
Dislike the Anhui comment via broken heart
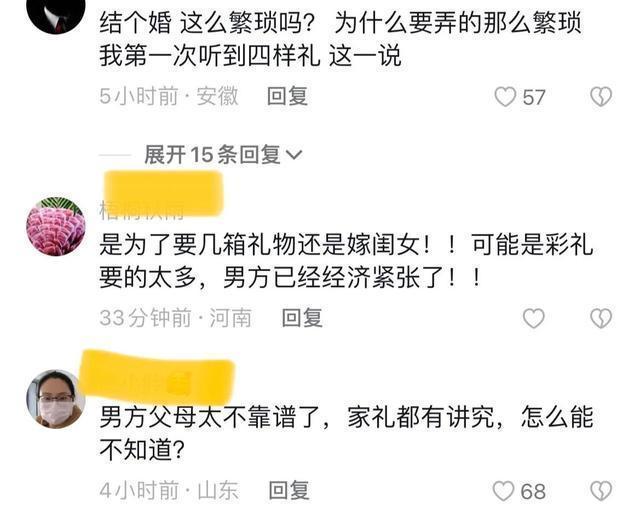click(x=601, y=97)
